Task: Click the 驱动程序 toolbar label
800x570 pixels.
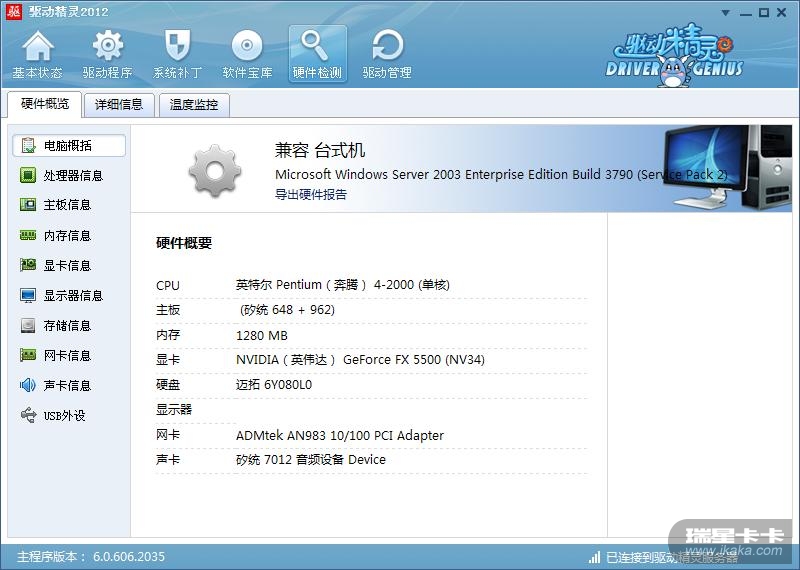Action: 108,73
